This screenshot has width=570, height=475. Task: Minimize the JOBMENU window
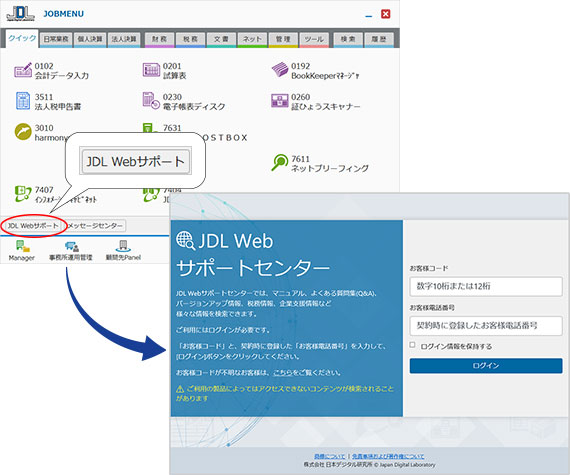tap(369, 15)
